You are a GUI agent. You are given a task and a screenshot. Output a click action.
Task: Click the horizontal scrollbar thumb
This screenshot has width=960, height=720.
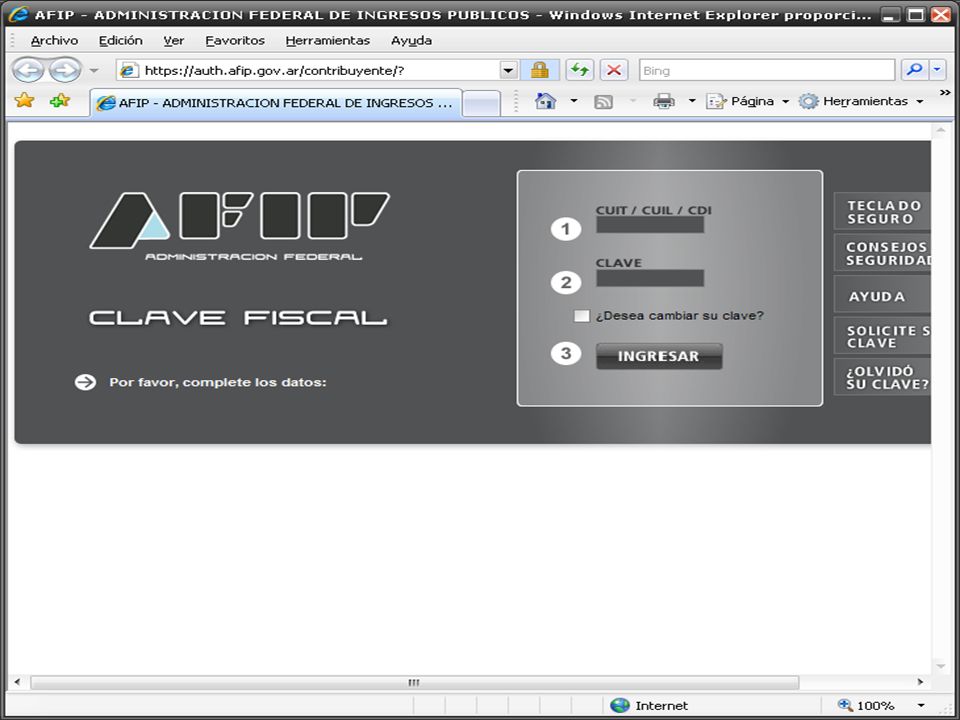point(414,683)
